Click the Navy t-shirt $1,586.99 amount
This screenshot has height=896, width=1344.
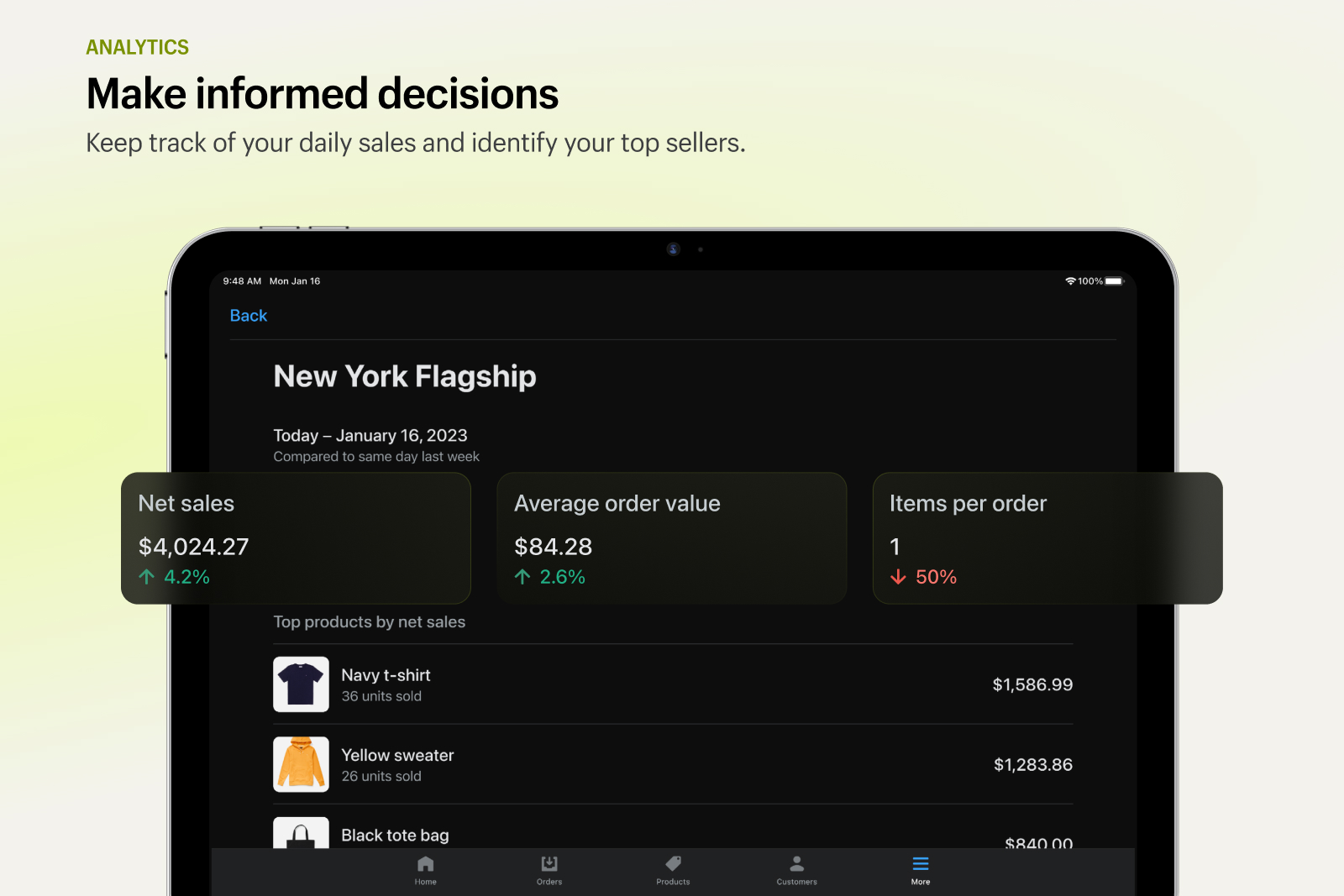[x=1032, y=684]
